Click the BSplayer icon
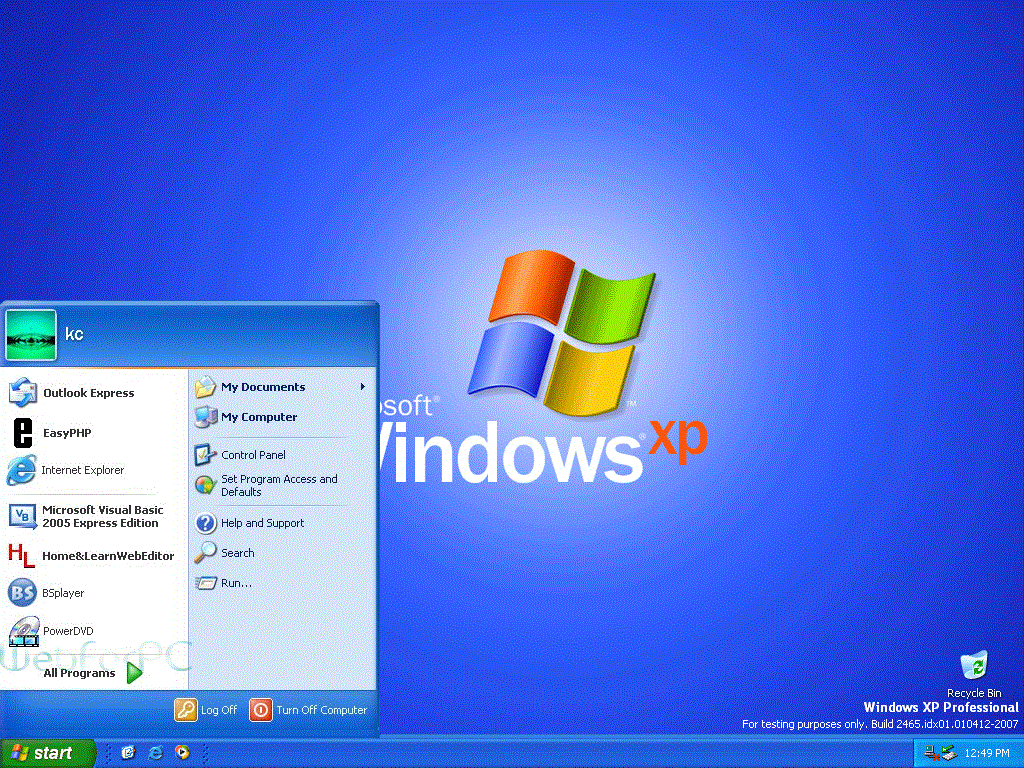 (x=22, y=593)
